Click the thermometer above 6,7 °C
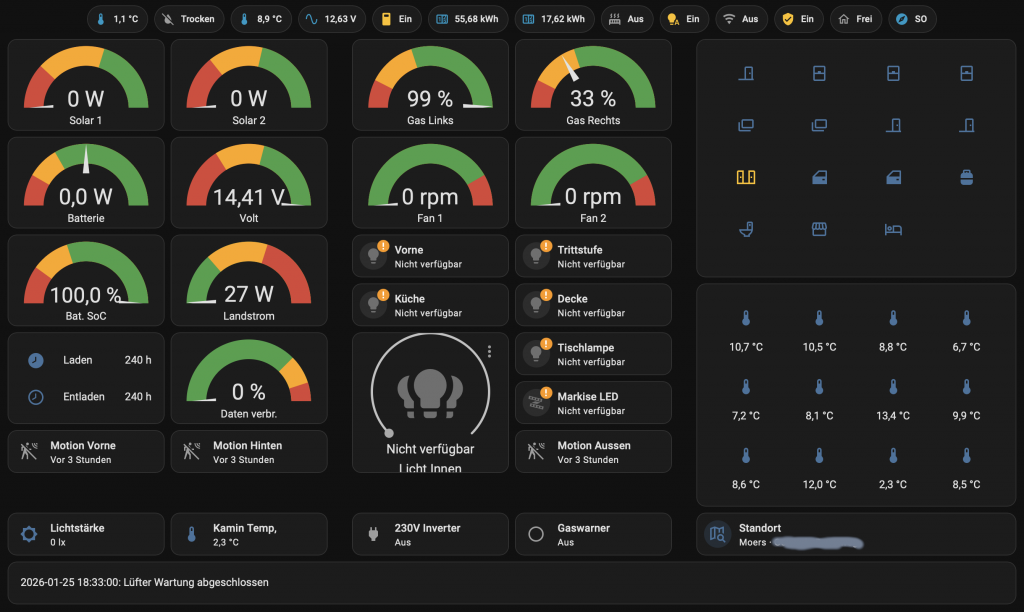This screenshot has height=612, width=1024. pos(967,318)
